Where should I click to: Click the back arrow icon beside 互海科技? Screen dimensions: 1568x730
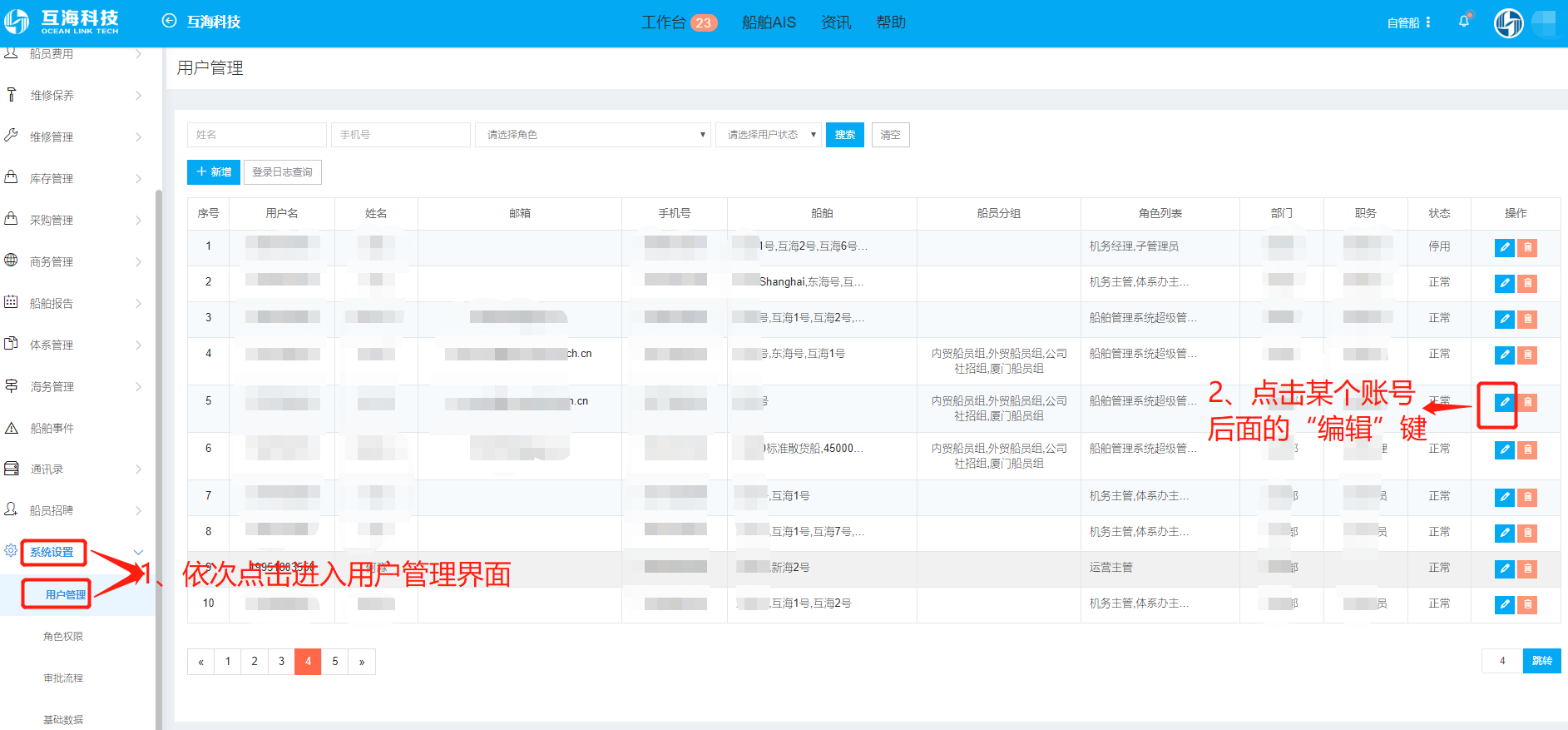coord(169,21)
